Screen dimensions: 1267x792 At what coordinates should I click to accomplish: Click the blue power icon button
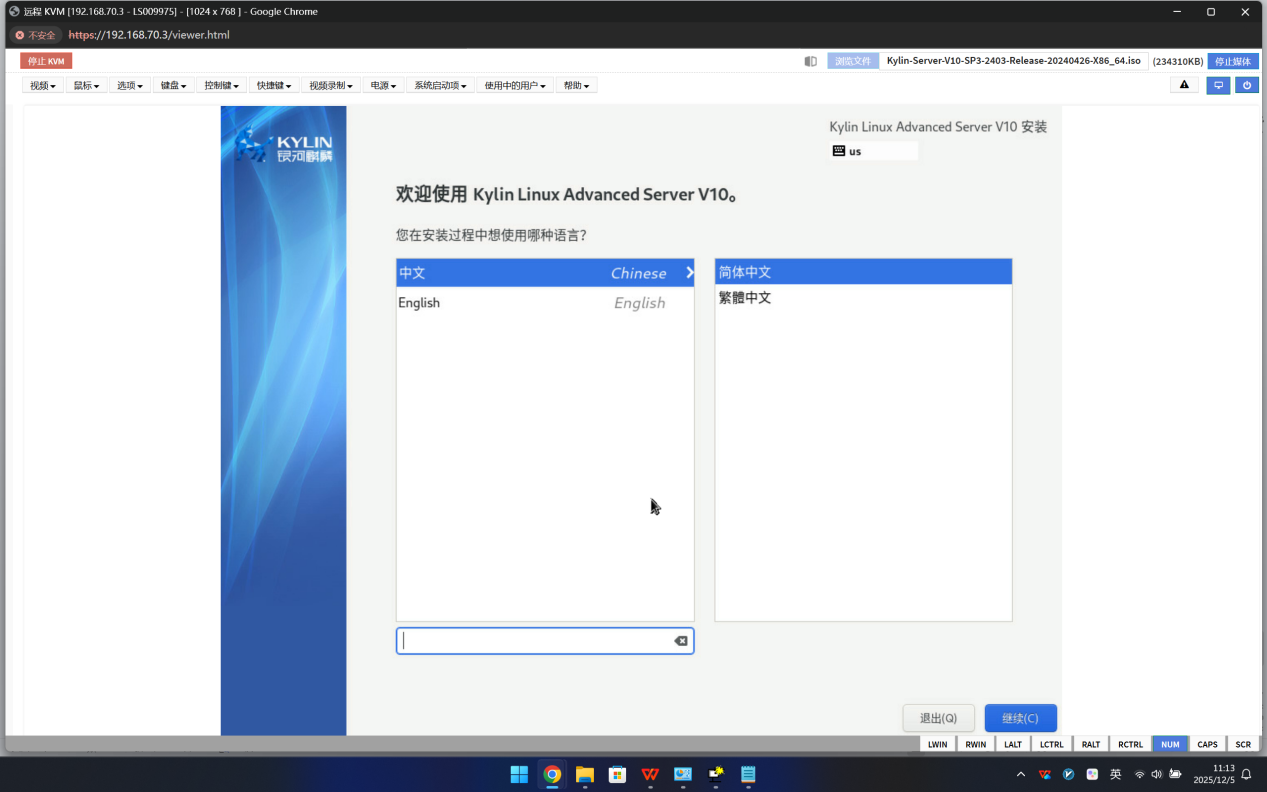coord(1246,85)
